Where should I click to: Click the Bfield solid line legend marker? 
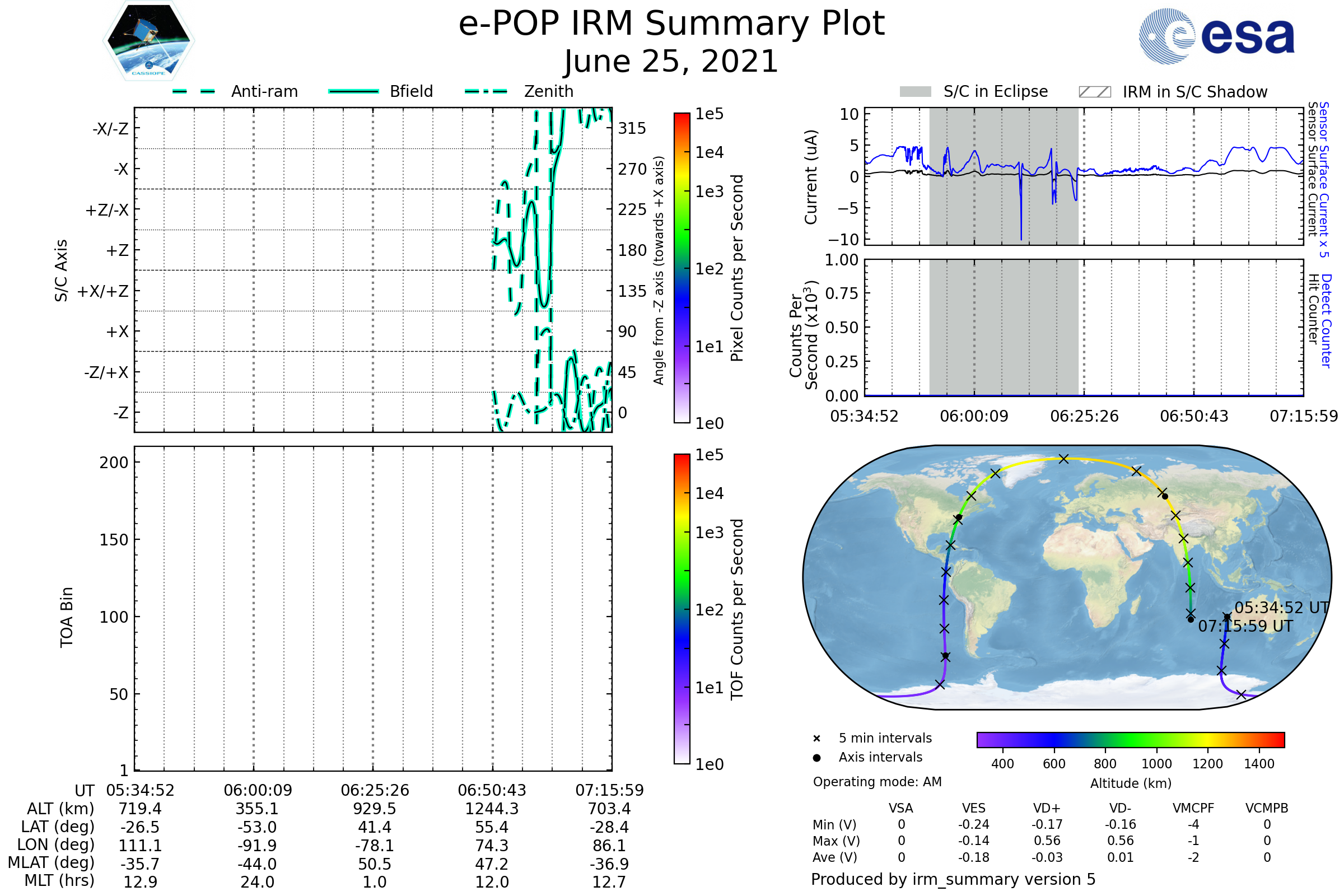click(x=353, y=91)
